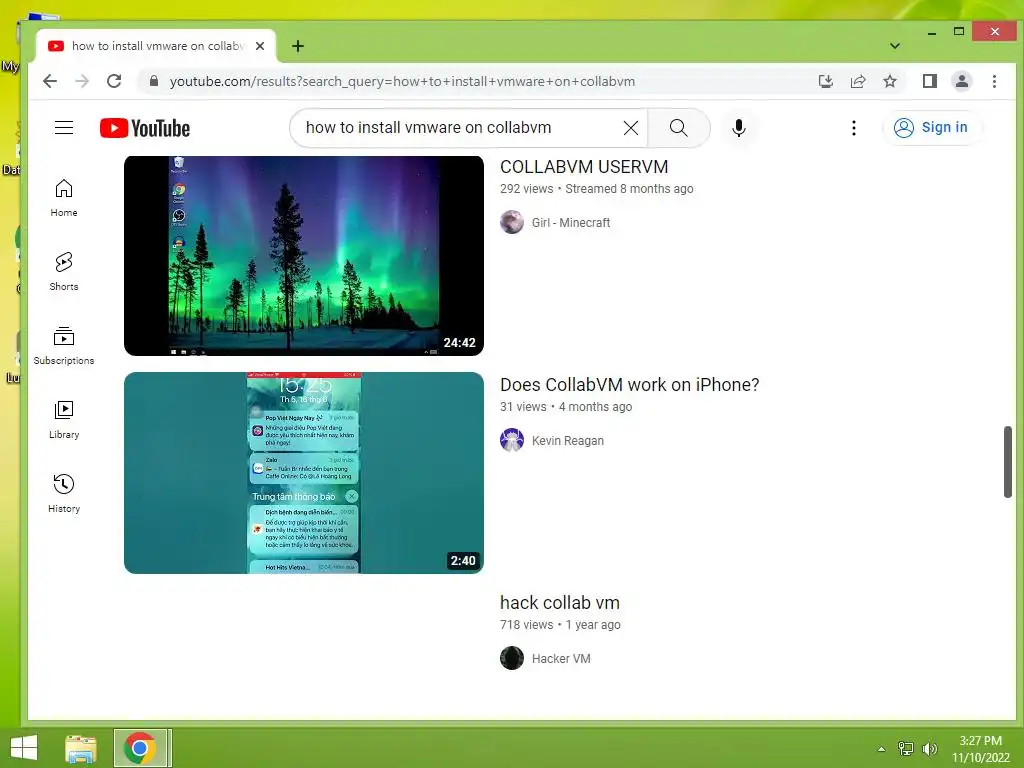
Task: Open the COLLABVM USERVM aurora thumbnail
Action: (304, 256)
